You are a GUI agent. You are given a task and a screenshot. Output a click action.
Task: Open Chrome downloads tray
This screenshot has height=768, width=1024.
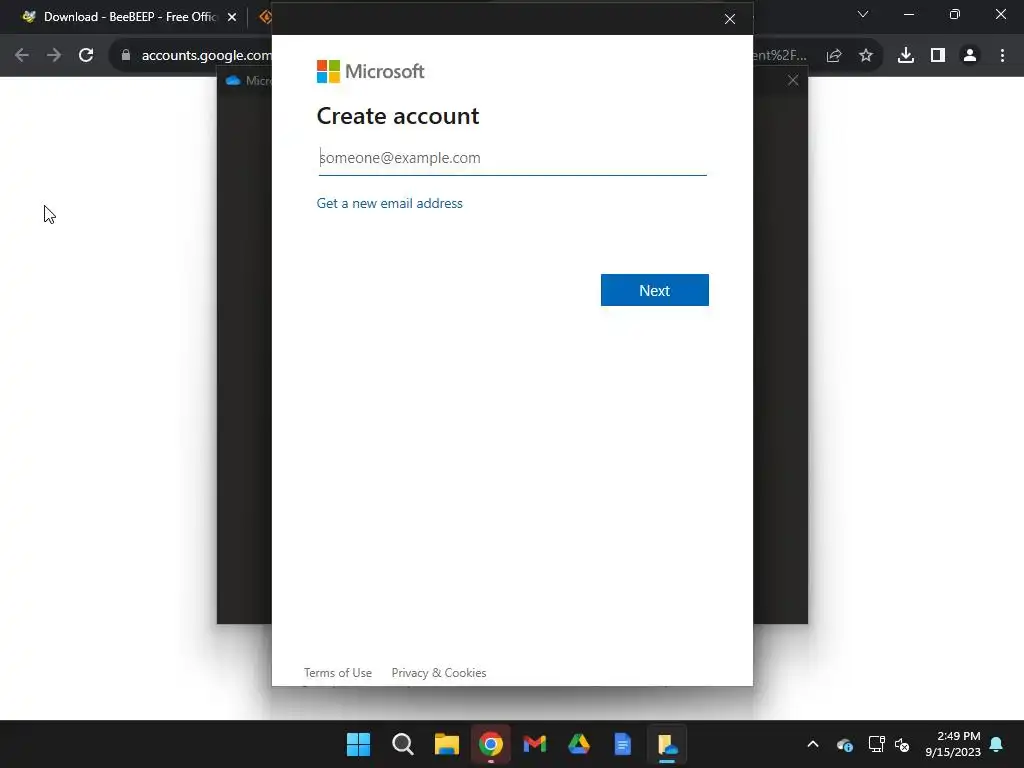click(906, 56)
